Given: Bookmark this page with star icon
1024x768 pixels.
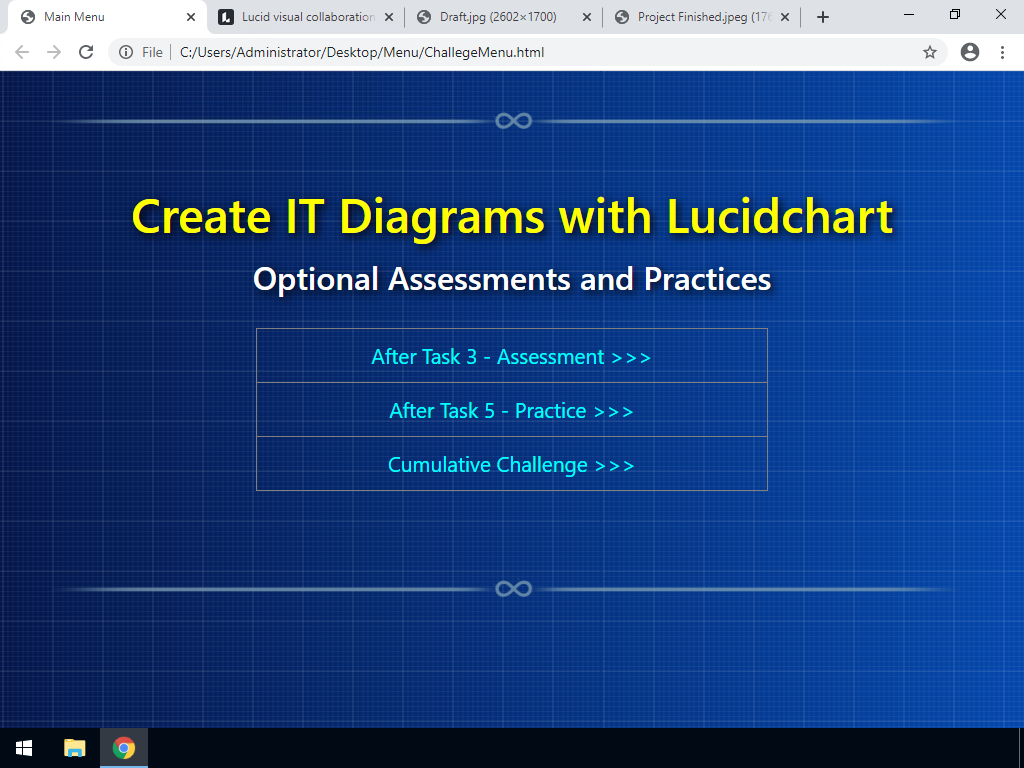Looking at the screenshot, I should click(930, 52).
